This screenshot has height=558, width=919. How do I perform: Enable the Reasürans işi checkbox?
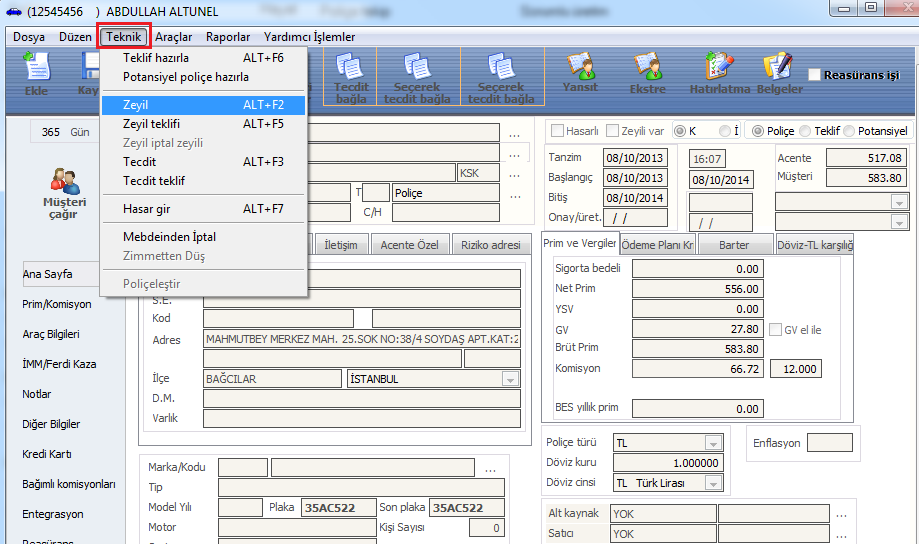815,75
